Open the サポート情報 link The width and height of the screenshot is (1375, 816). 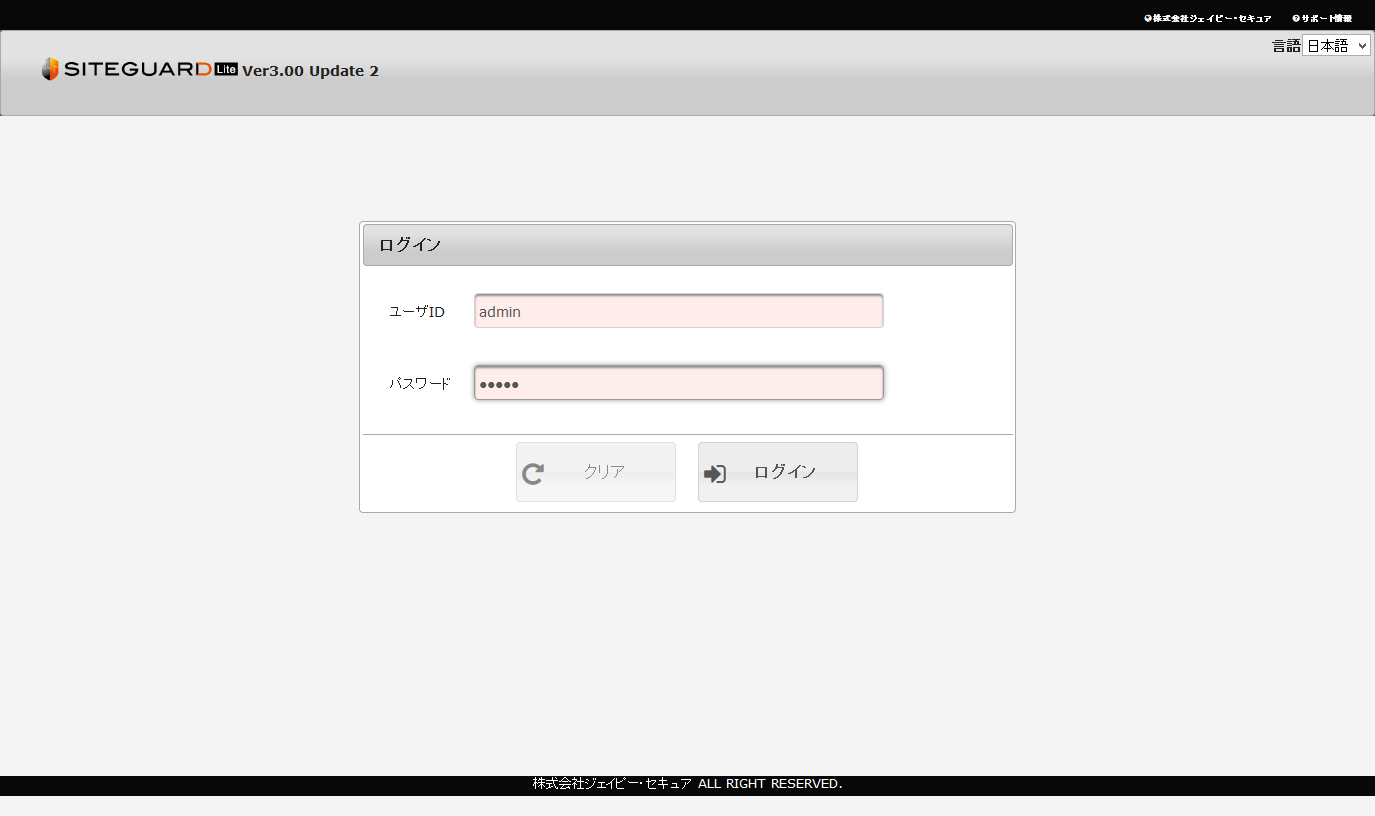click(x=1322, y=18)
